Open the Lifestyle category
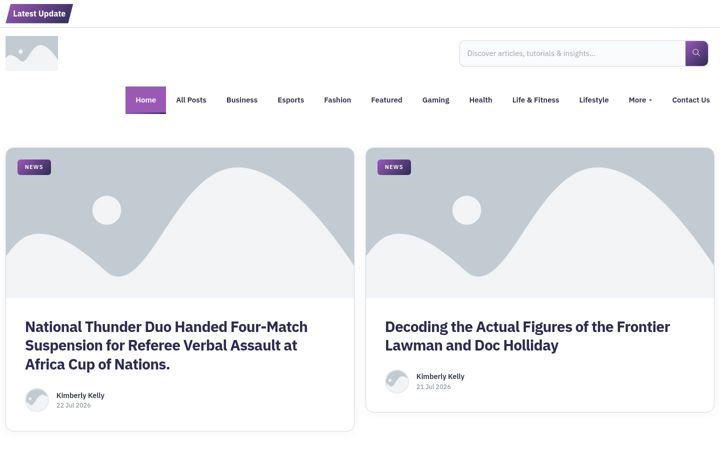720x450 pixels. click(594, 100)
